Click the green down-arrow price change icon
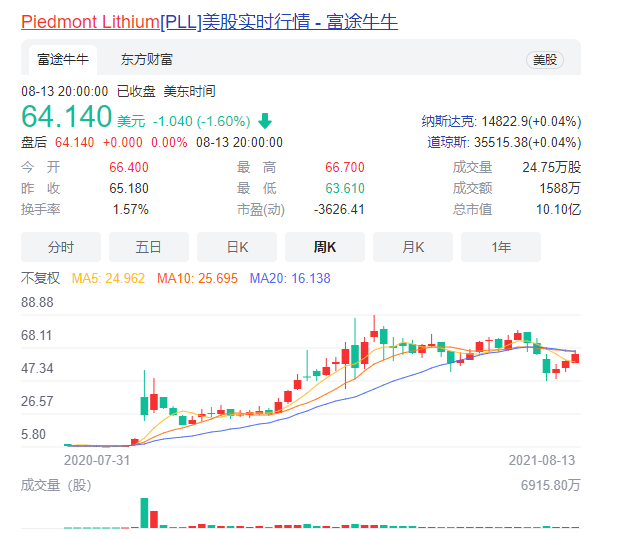The image size is (622, 540). 265,121
